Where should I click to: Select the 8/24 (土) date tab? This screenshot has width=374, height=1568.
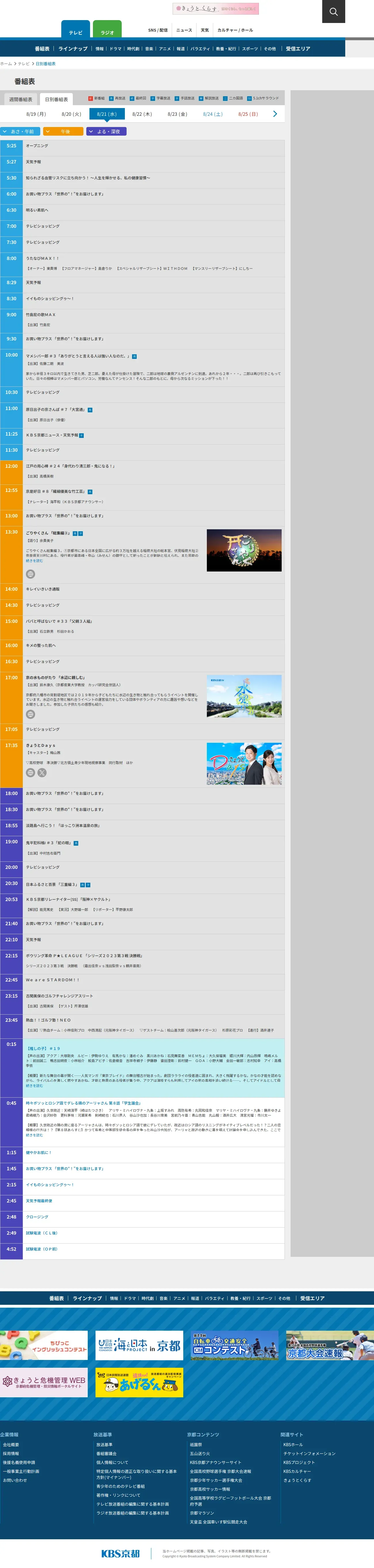(x=213, y=114)
